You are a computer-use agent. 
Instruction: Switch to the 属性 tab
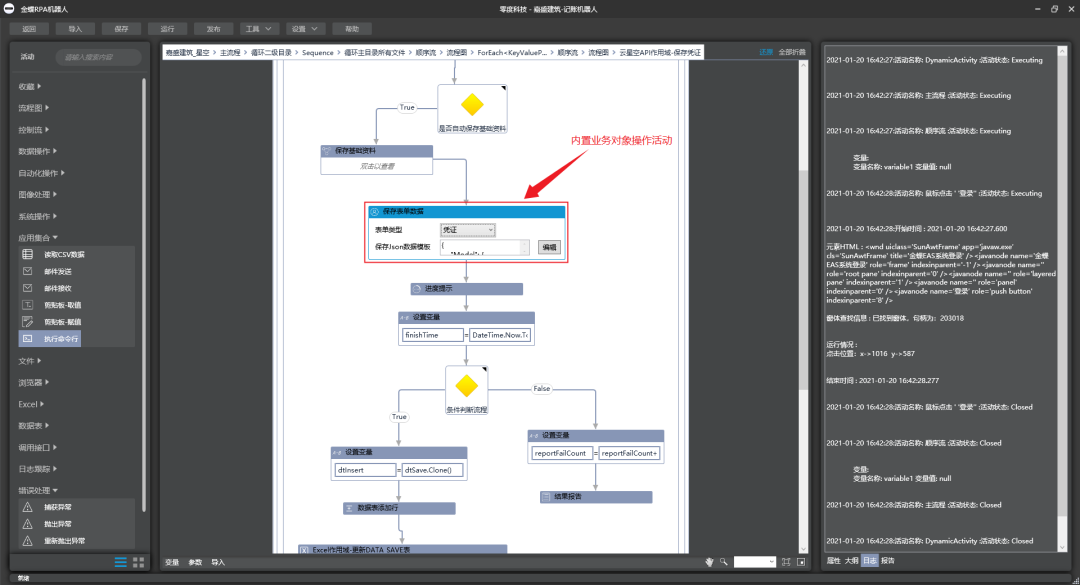[x=833, y=560]
